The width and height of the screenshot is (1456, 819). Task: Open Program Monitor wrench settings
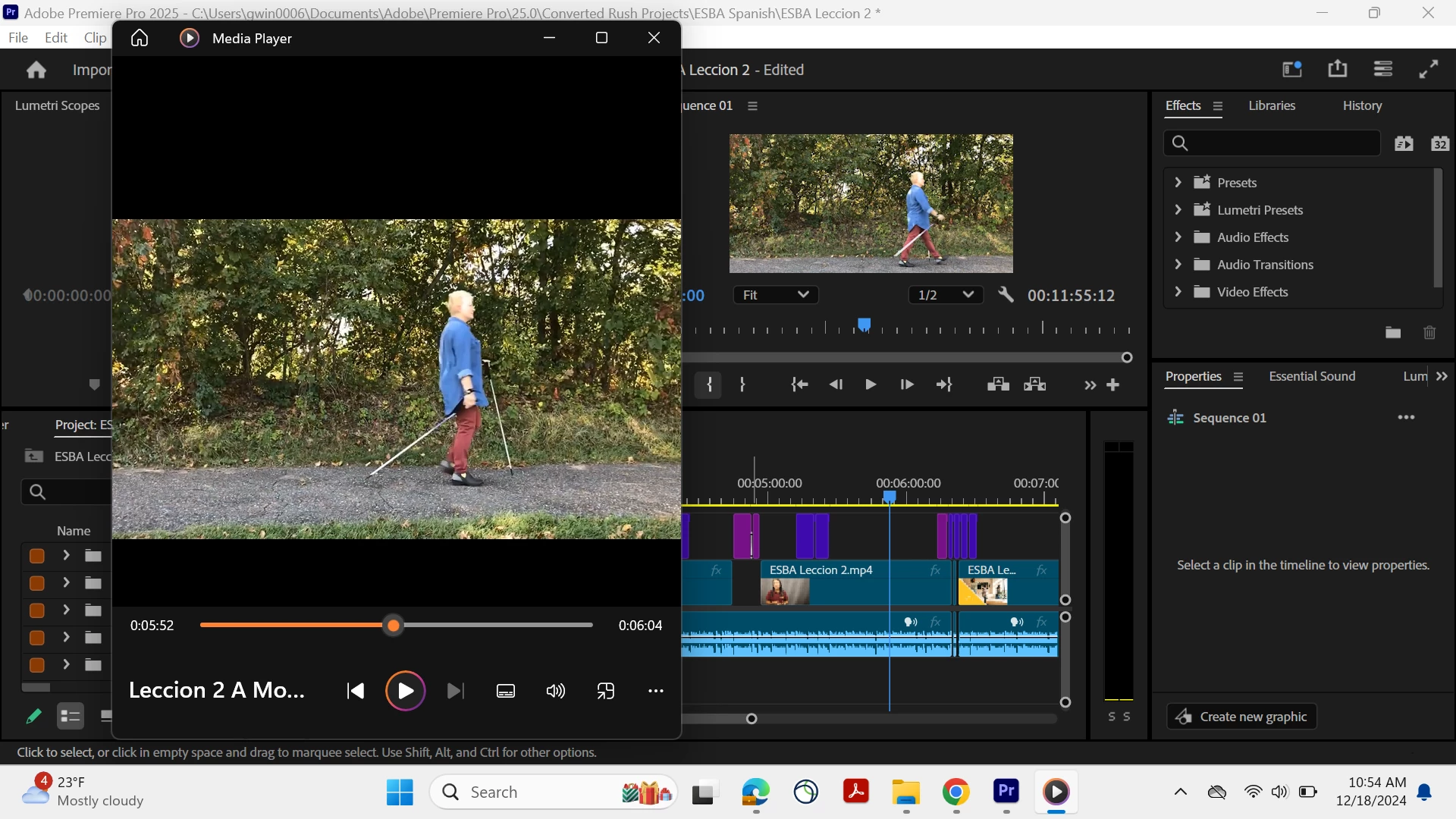coord(1006,295)
